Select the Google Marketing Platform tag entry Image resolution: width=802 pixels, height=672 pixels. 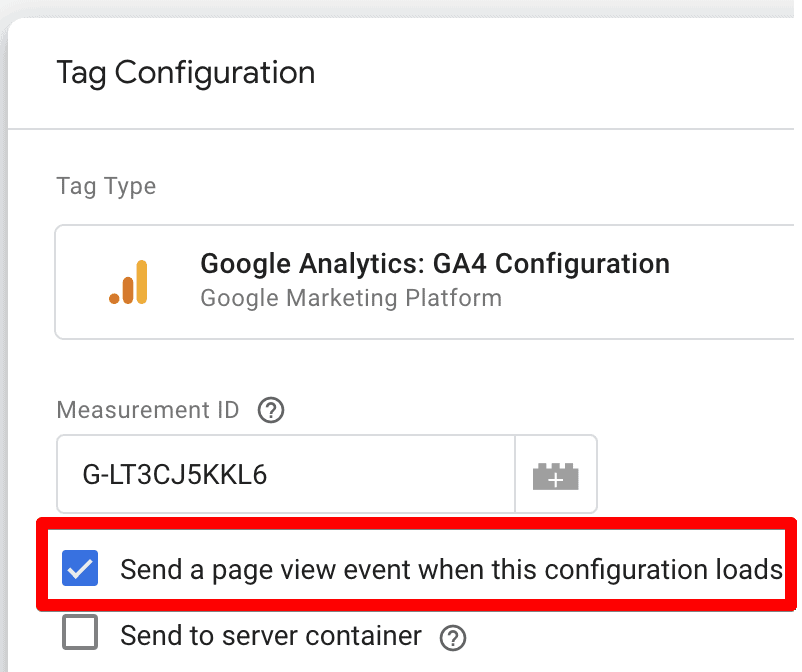coord(350,297)
